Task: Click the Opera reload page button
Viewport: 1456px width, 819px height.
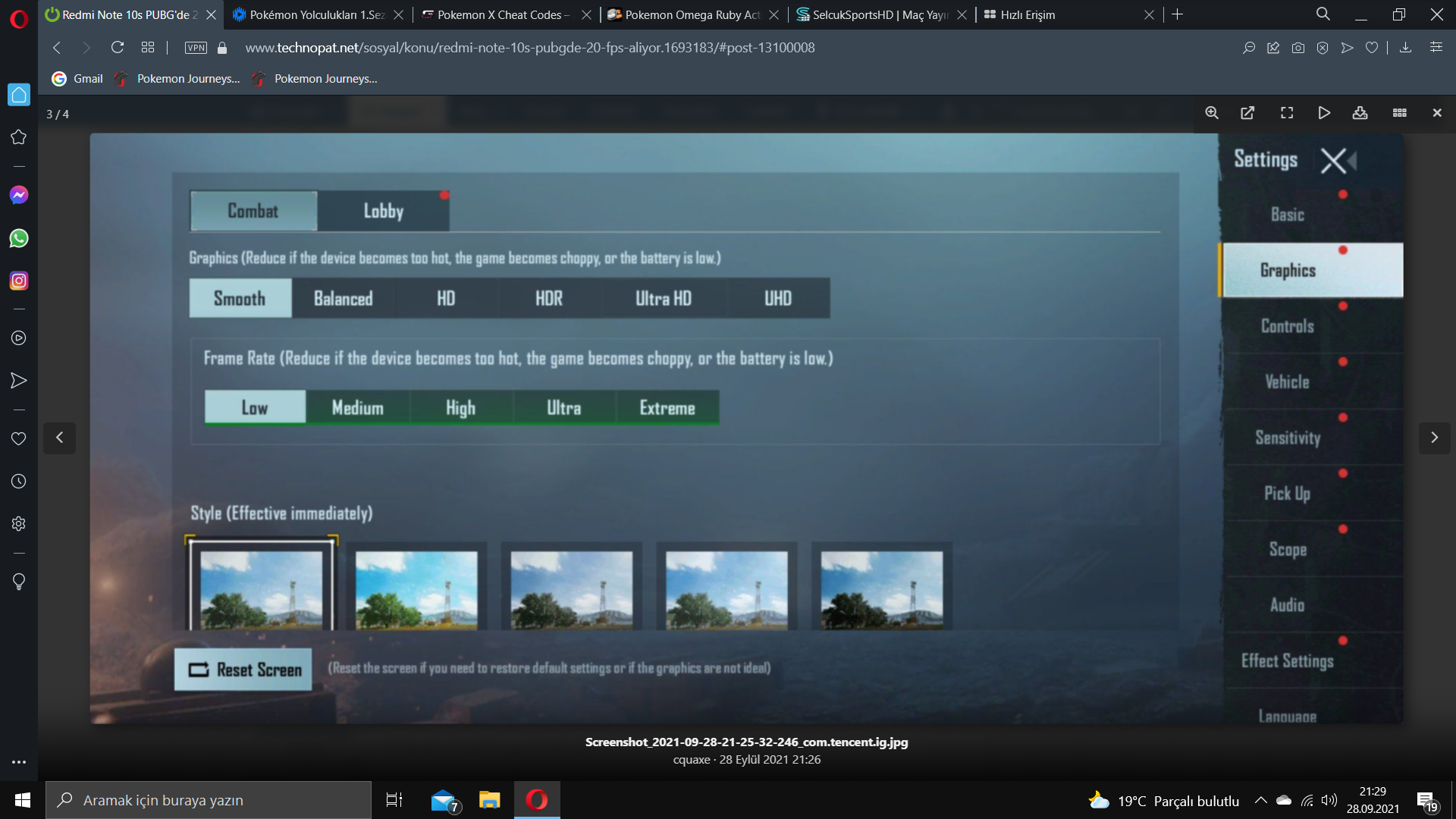Action: 117,48
